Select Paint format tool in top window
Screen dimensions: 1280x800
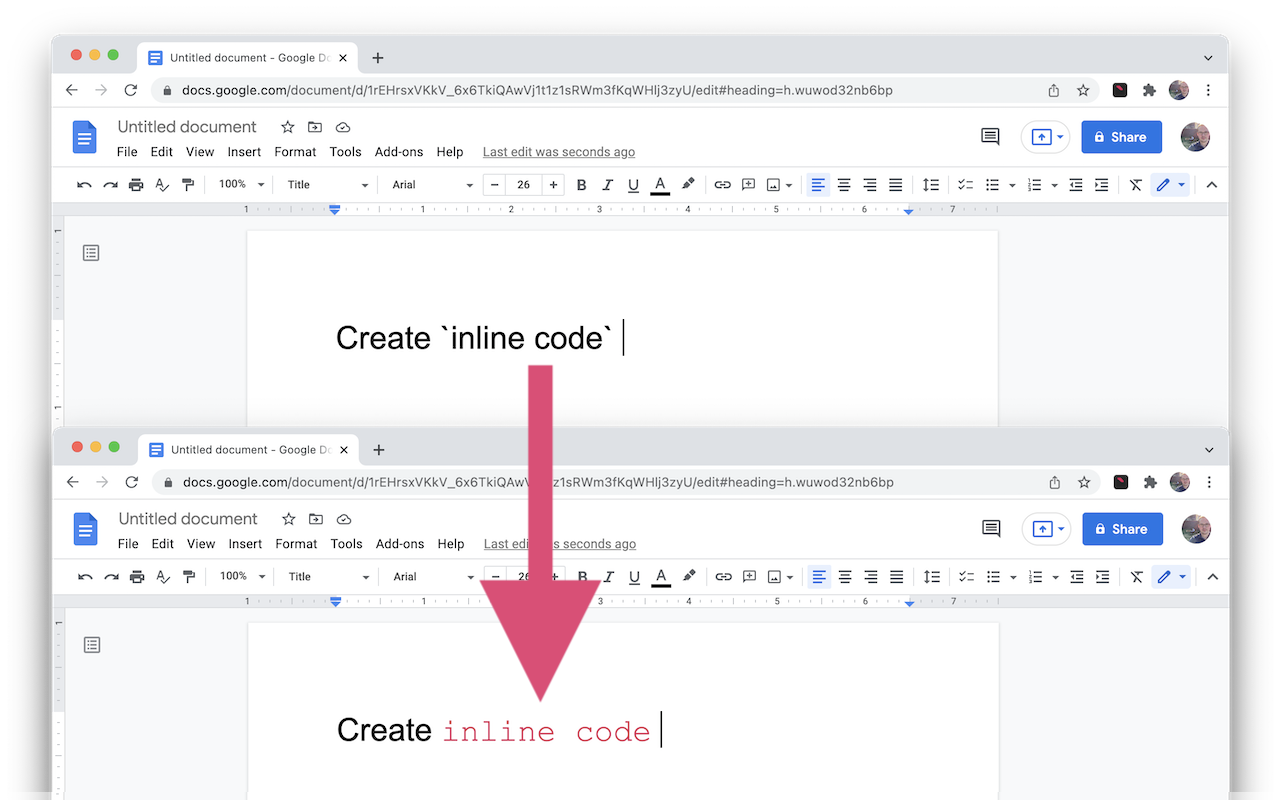tap(187, 185)
